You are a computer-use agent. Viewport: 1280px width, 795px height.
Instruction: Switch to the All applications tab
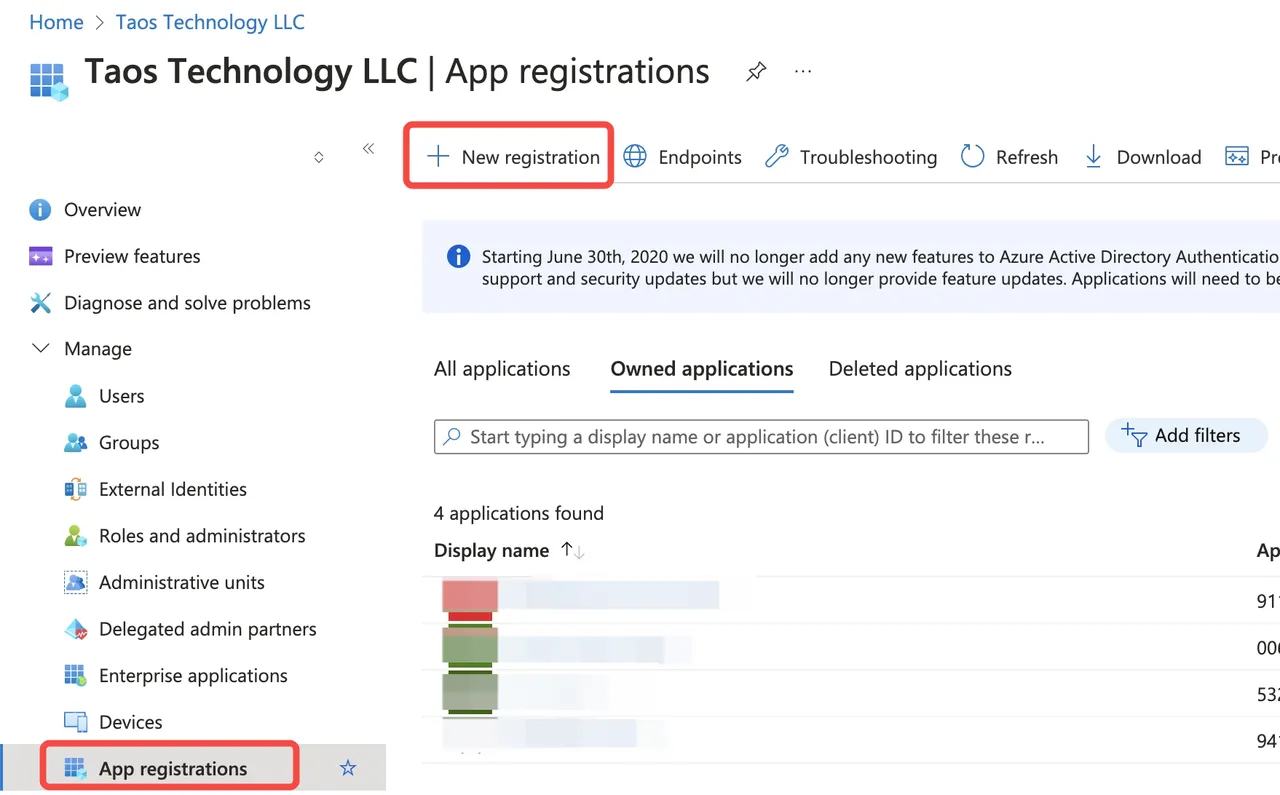point(502,369)
